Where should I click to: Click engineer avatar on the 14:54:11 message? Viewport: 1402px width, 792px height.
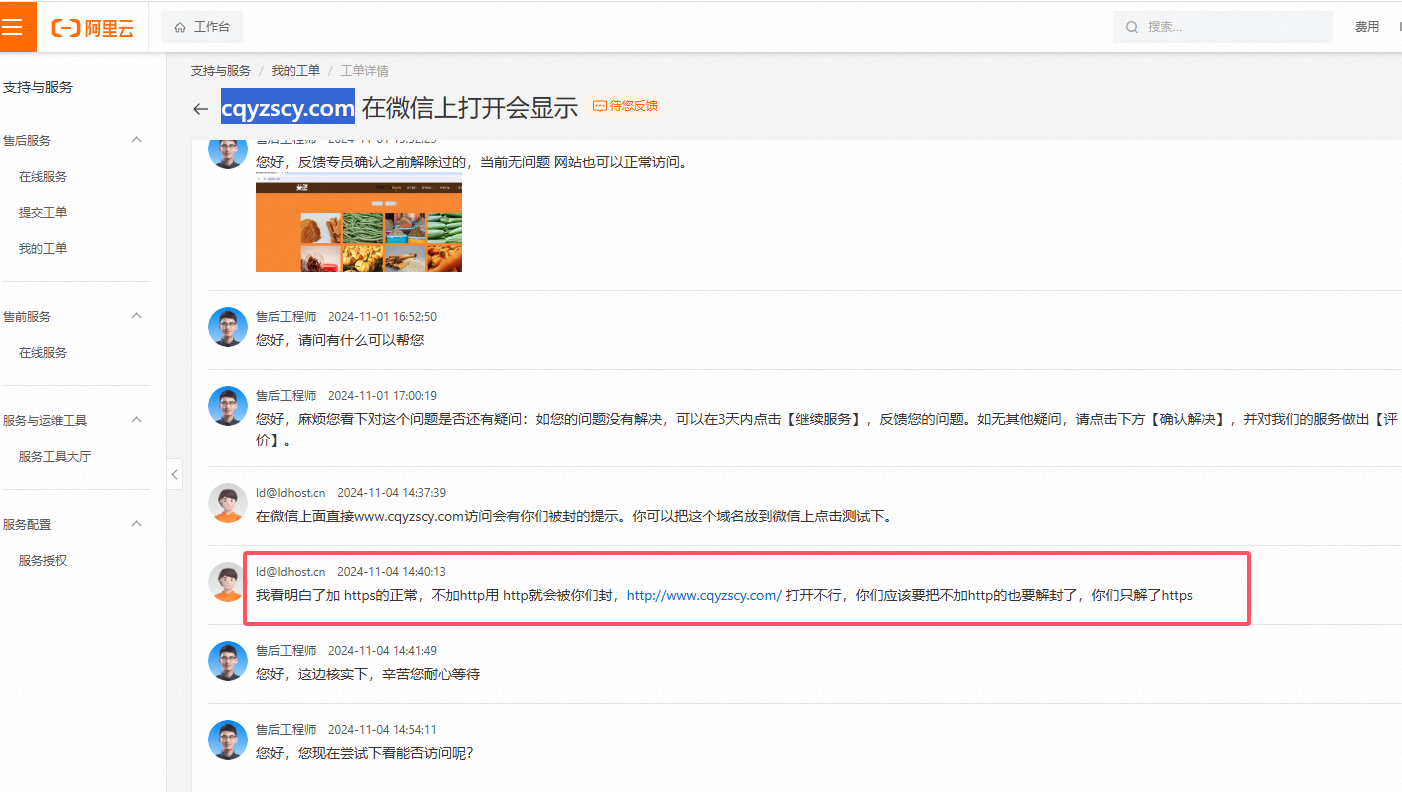click(x=228, y=740)
